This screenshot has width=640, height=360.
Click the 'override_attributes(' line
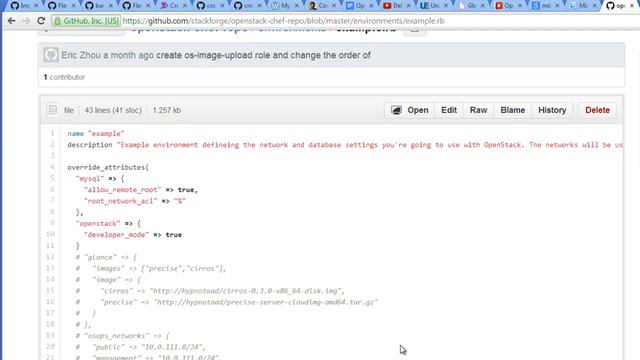click(108, 167)
